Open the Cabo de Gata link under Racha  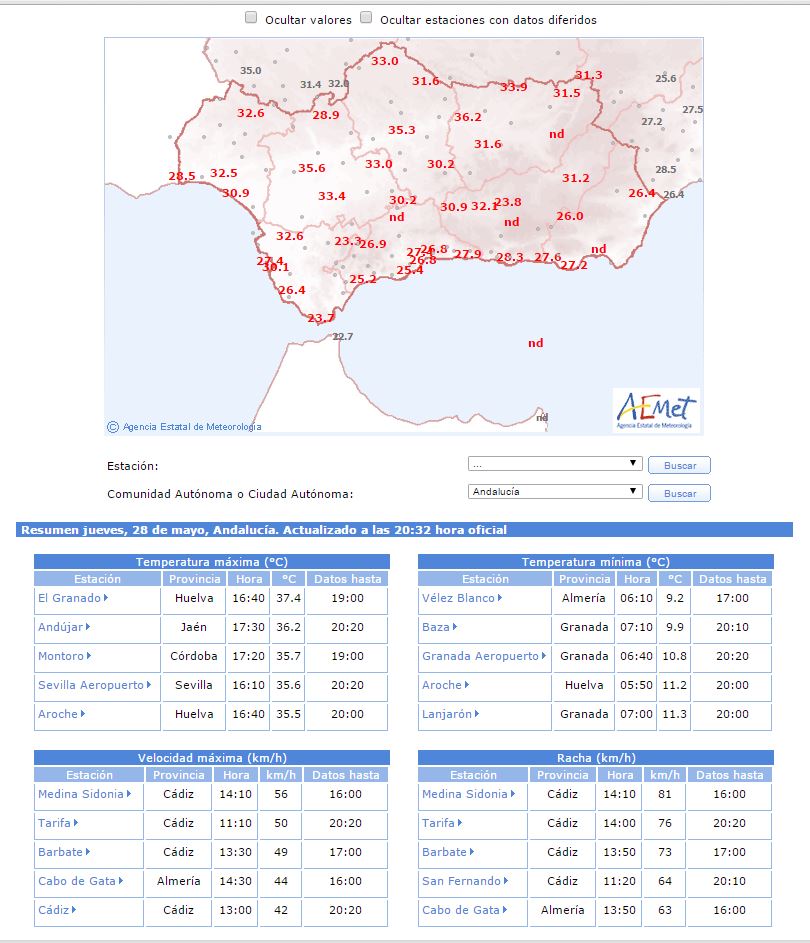[461, 910]
